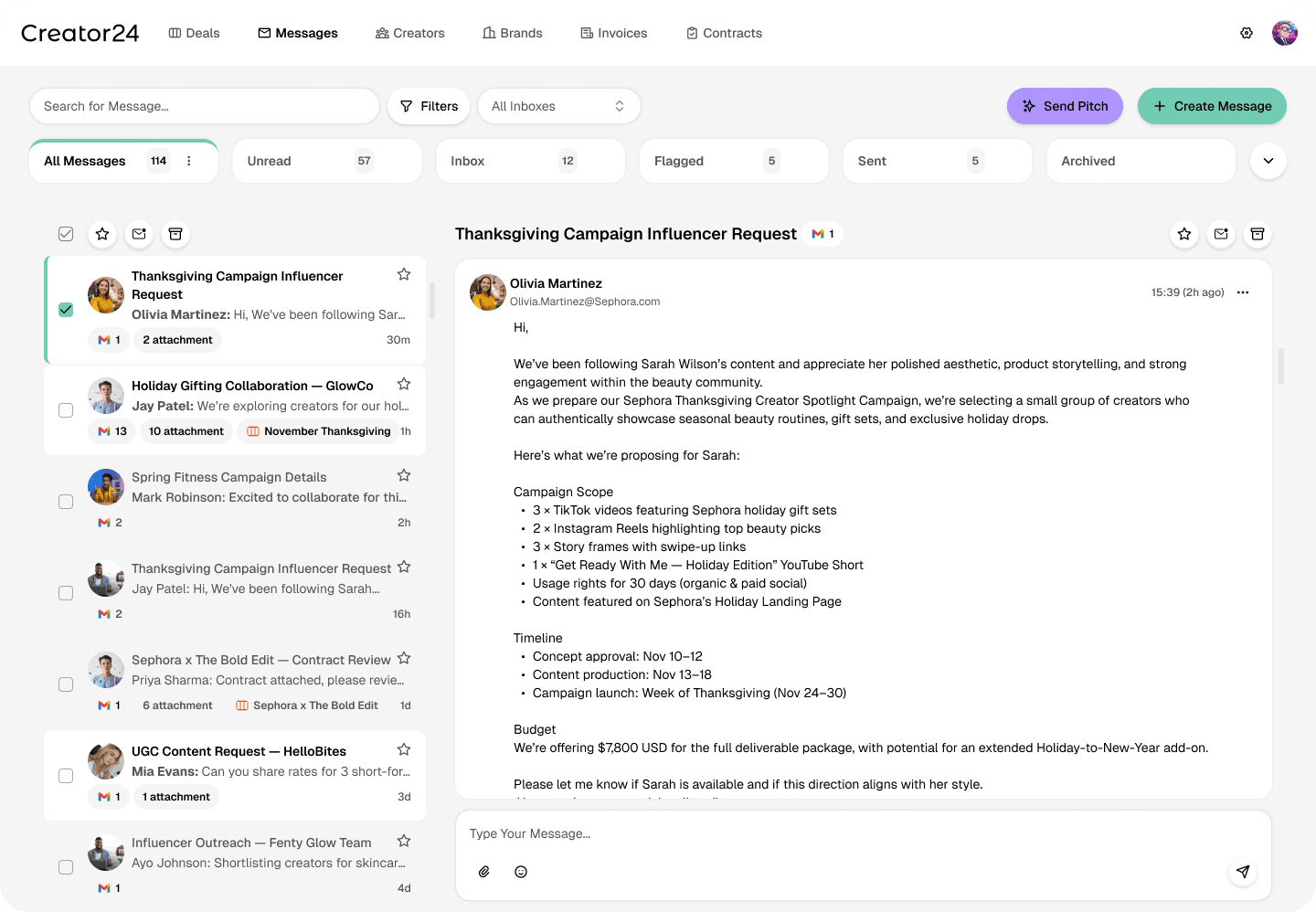This screenshot has width=1316, height=912.
Task: Star the selected messages in list toolbar
Action: 102,234
